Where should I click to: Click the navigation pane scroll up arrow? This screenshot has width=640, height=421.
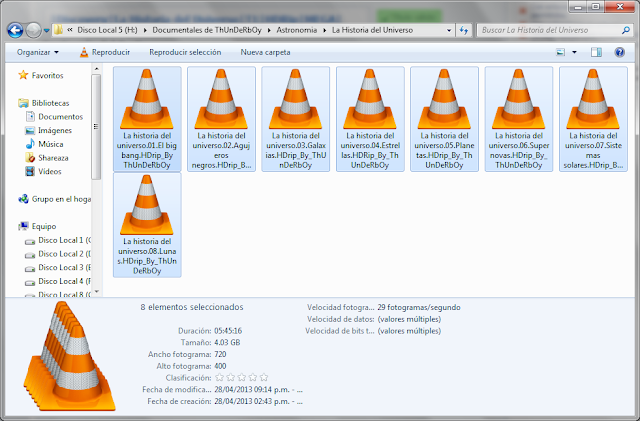click(96, 69)
